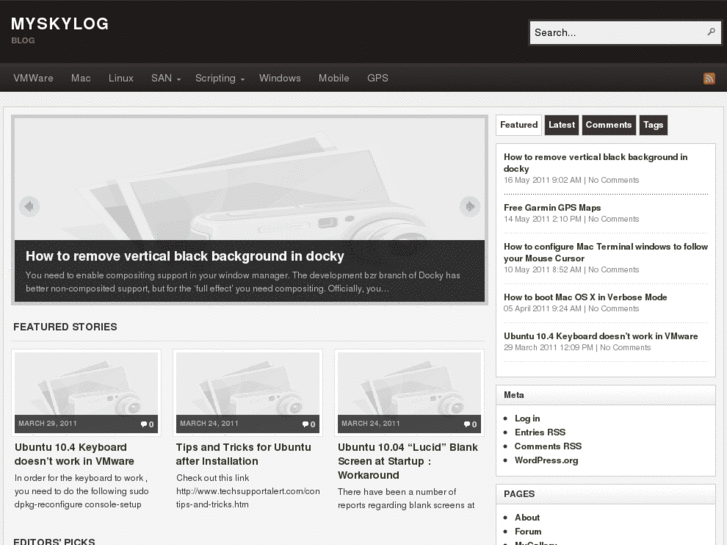Open Entries RSS link
727x545 pixels.
coord(540,432)
